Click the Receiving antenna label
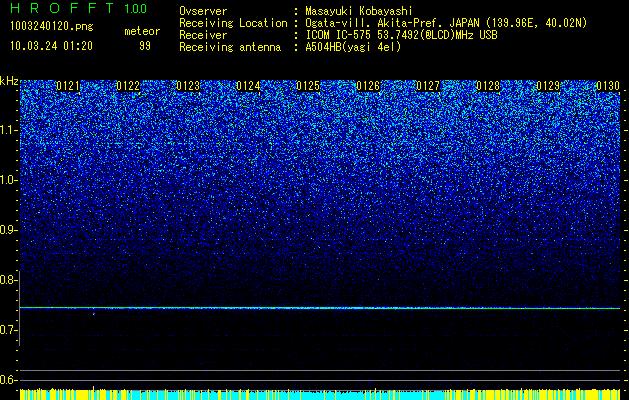The width and height of the screenshot is (629, 400). 230,47
